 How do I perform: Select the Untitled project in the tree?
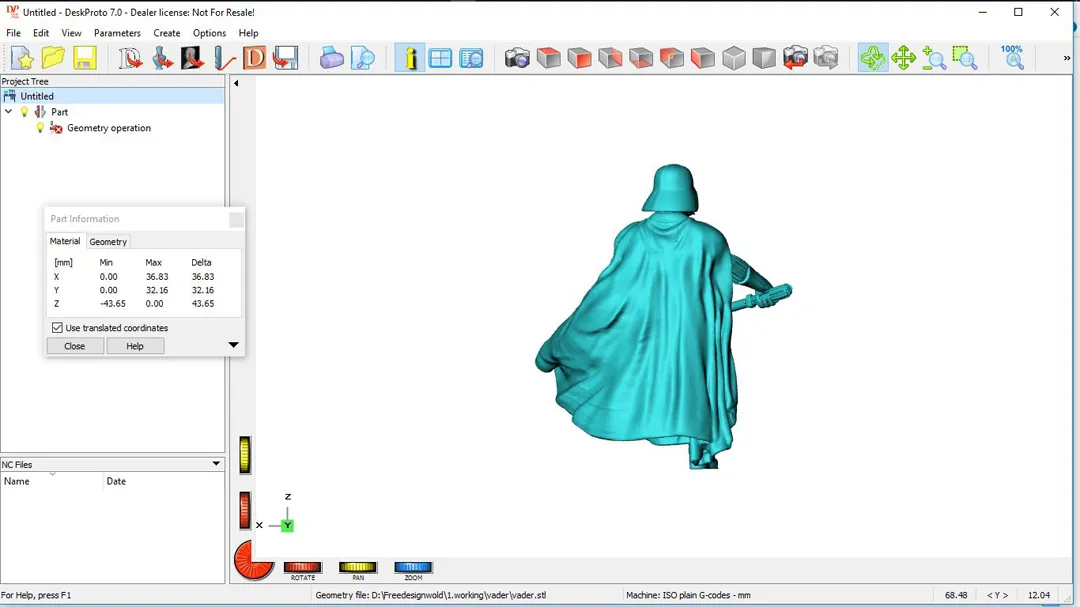37,96
